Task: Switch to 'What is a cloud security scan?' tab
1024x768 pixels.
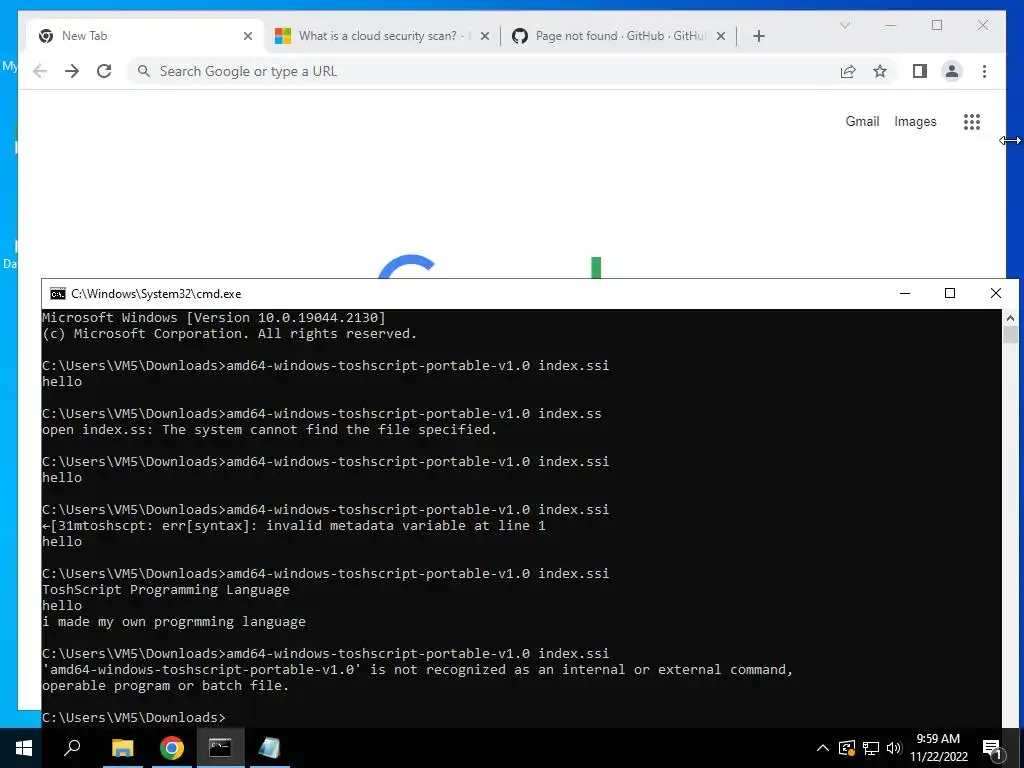Action: [x=382, y=36]
